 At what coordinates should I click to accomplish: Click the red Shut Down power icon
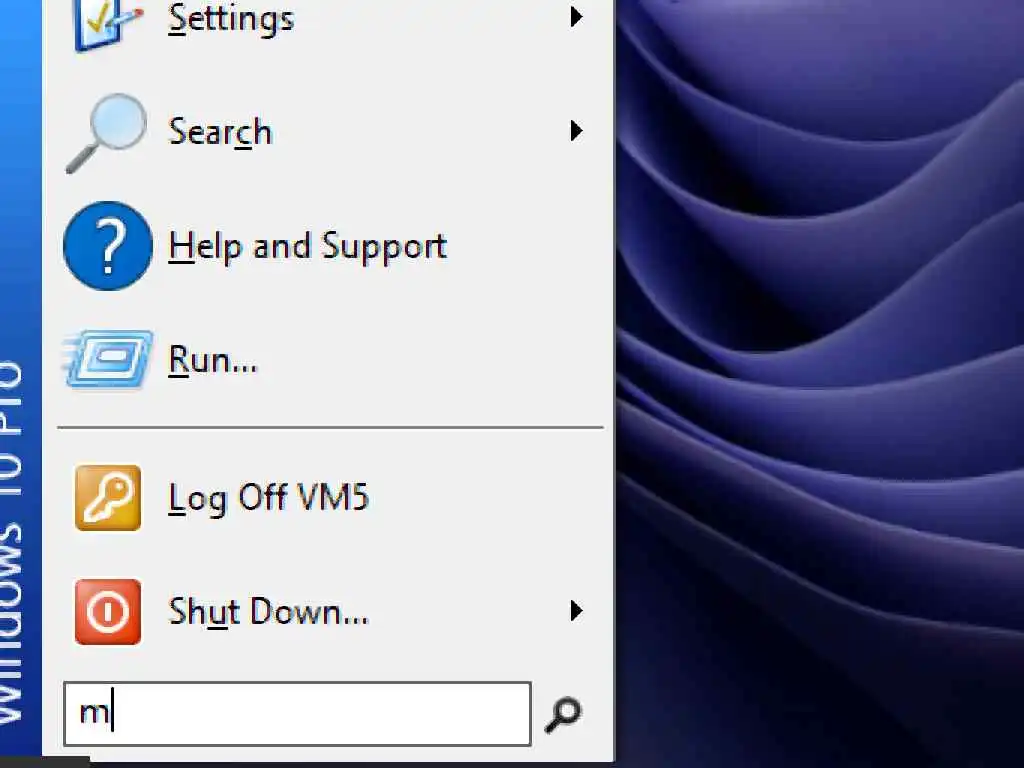pyautogui.click(x=108, y=611)
